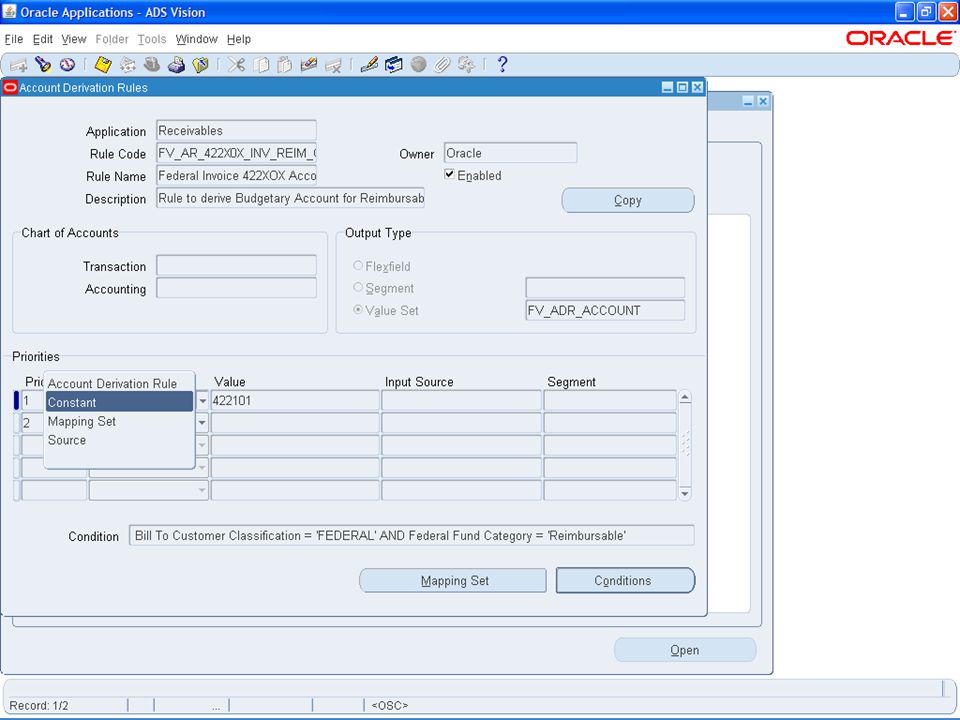Click the FV_ADR_ACCOUNT value set field
This screenshot has width=960, height=720.
pyautogui.click(x=605, y=310)
